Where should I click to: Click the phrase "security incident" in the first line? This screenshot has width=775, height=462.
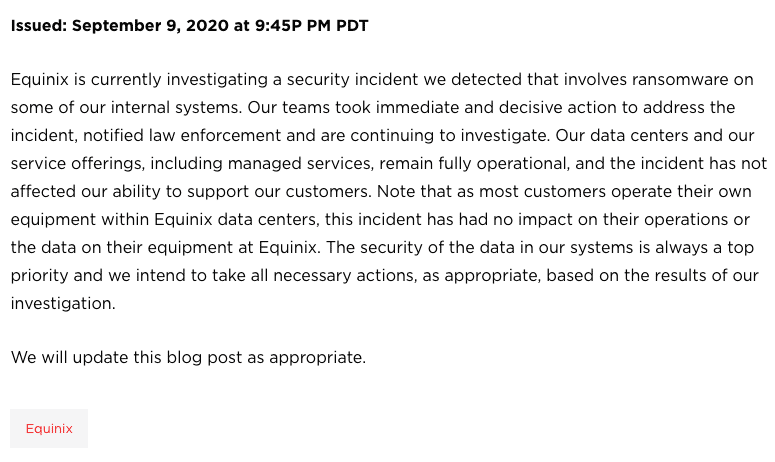(352, 80)
